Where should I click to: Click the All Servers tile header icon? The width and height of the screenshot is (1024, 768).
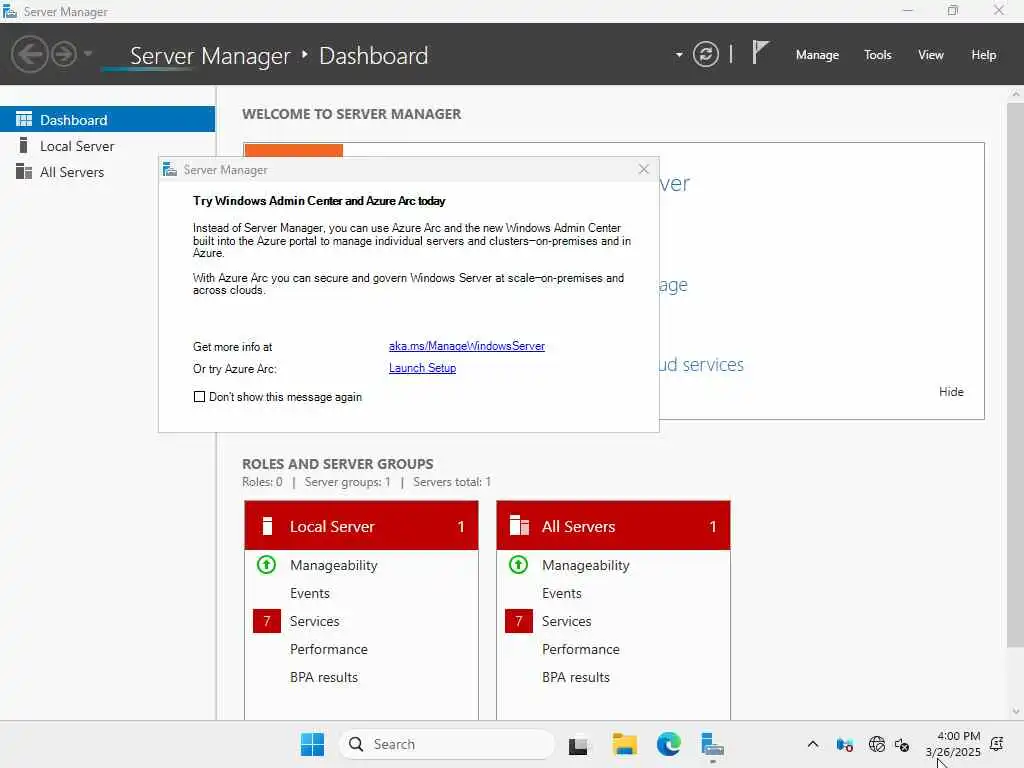(x=519, y=526)
